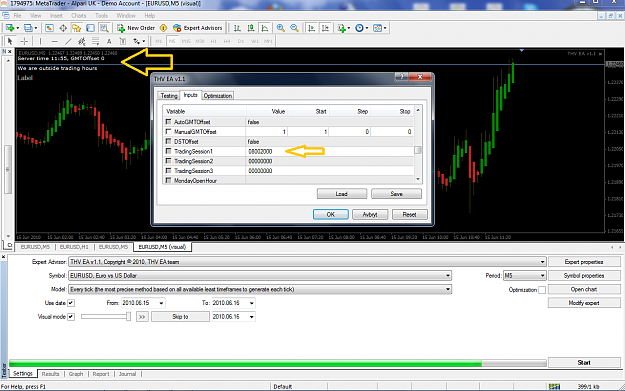Open the Periods clock icon
The height and width of the screenshot is (391, 625).
[361, 28]
